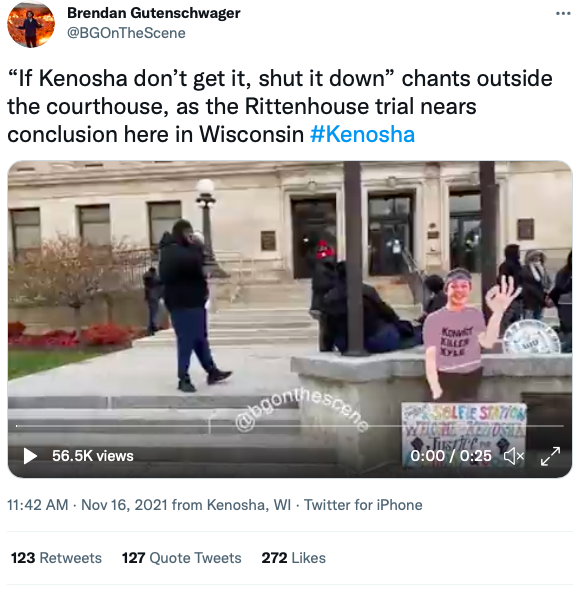Play the embedded tweet video
This screenshot has width=582, height=593.
30,456
